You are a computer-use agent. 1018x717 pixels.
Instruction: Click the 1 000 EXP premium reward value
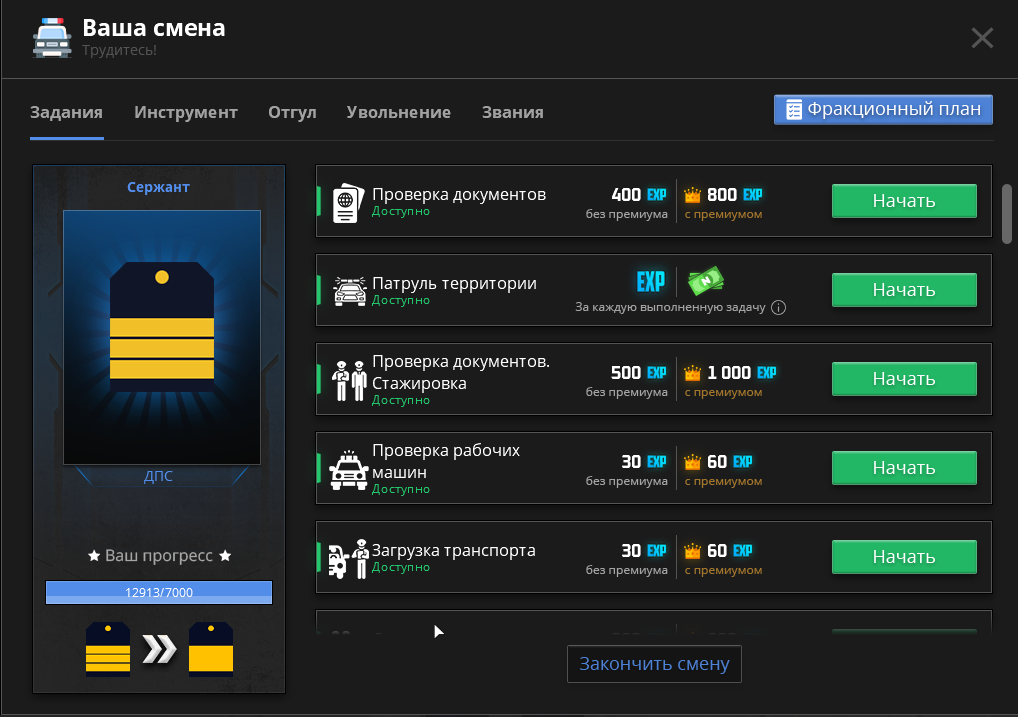point(741,373)
